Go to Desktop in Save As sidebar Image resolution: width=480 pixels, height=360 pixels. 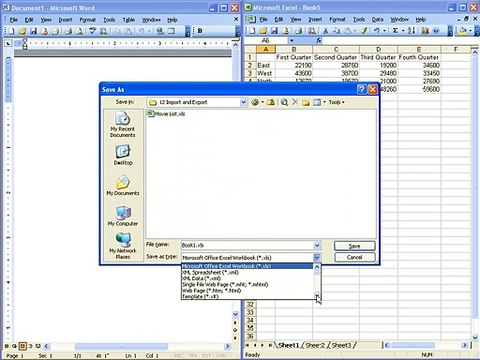tap(123, 155)
